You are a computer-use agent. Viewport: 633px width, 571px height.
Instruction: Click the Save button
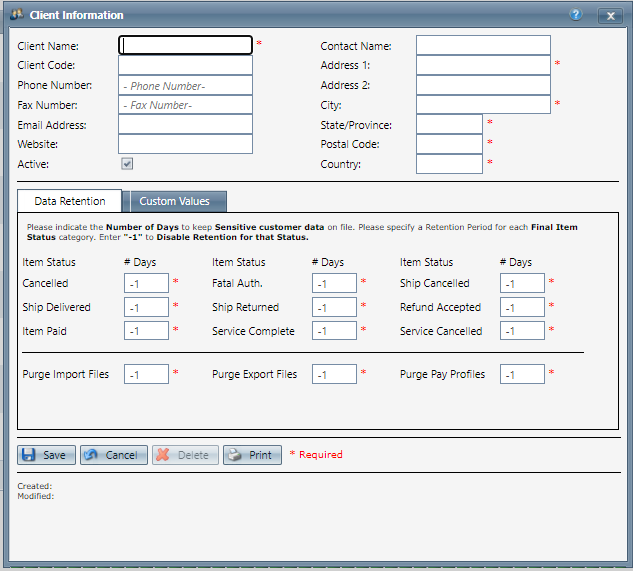tap(46, 455)
